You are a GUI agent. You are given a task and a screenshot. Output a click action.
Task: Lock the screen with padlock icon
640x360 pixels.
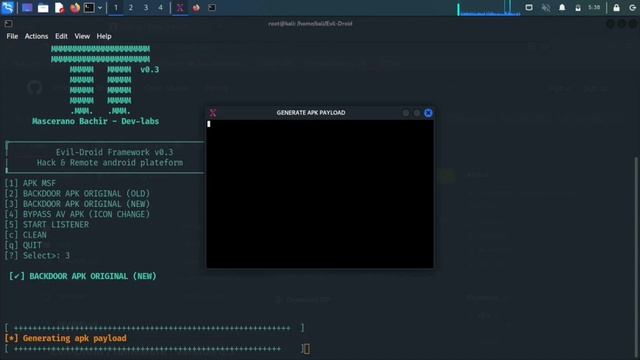tap(616, 8)
